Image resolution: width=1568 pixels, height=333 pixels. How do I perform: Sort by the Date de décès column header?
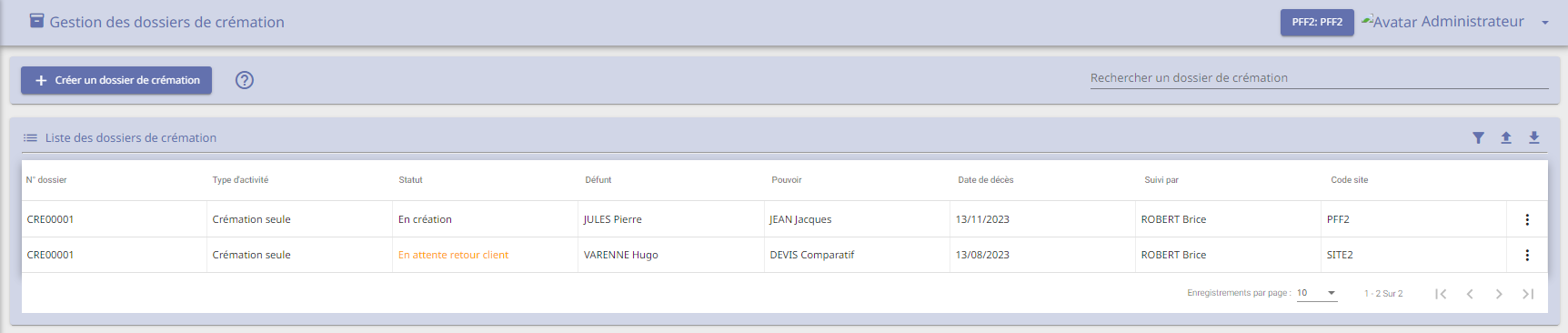pyautogui.click(x=985, y=180)
